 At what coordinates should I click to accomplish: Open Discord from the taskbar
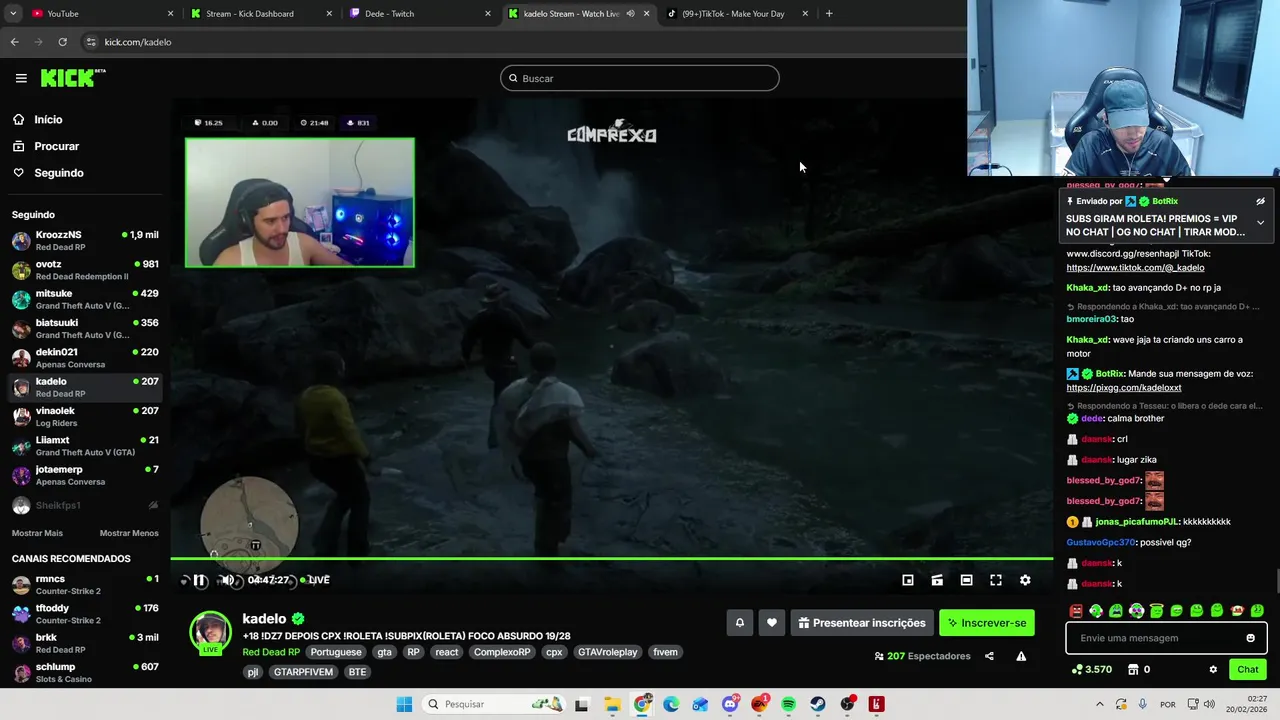730,704
